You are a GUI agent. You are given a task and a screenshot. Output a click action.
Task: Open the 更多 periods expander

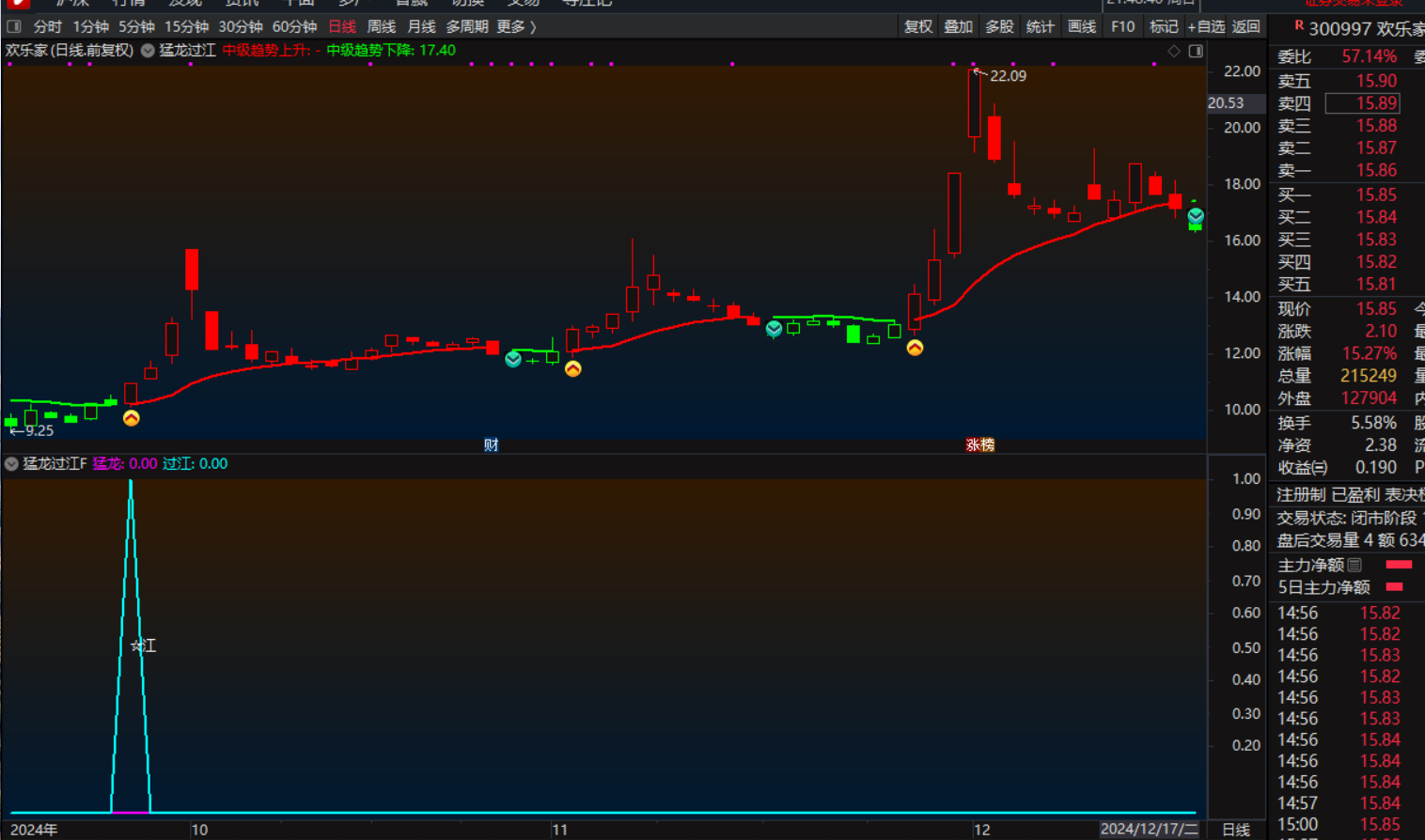[516, 26]
